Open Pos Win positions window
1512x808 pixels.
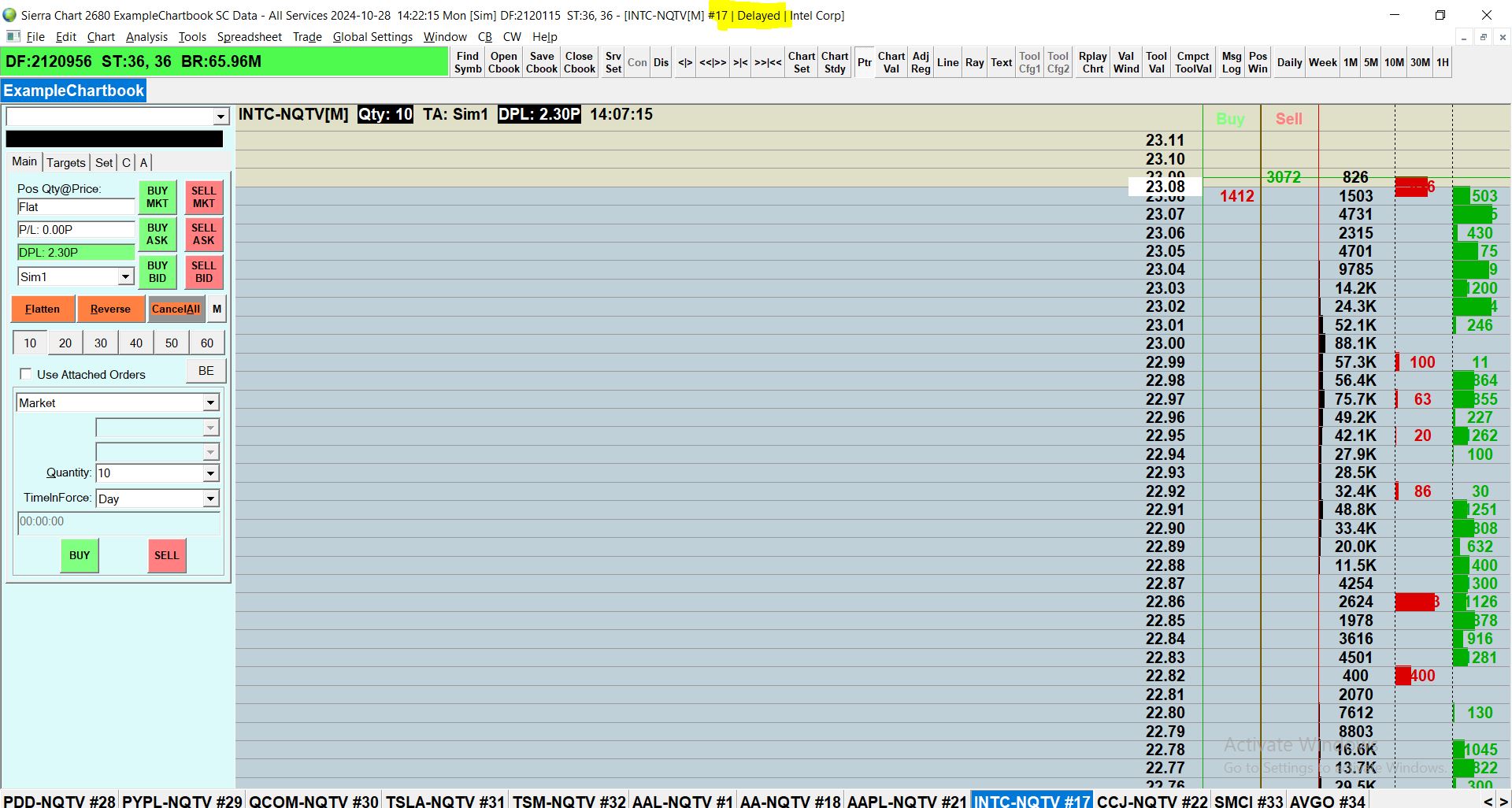pyautogui.click(x=1258, y=62)
